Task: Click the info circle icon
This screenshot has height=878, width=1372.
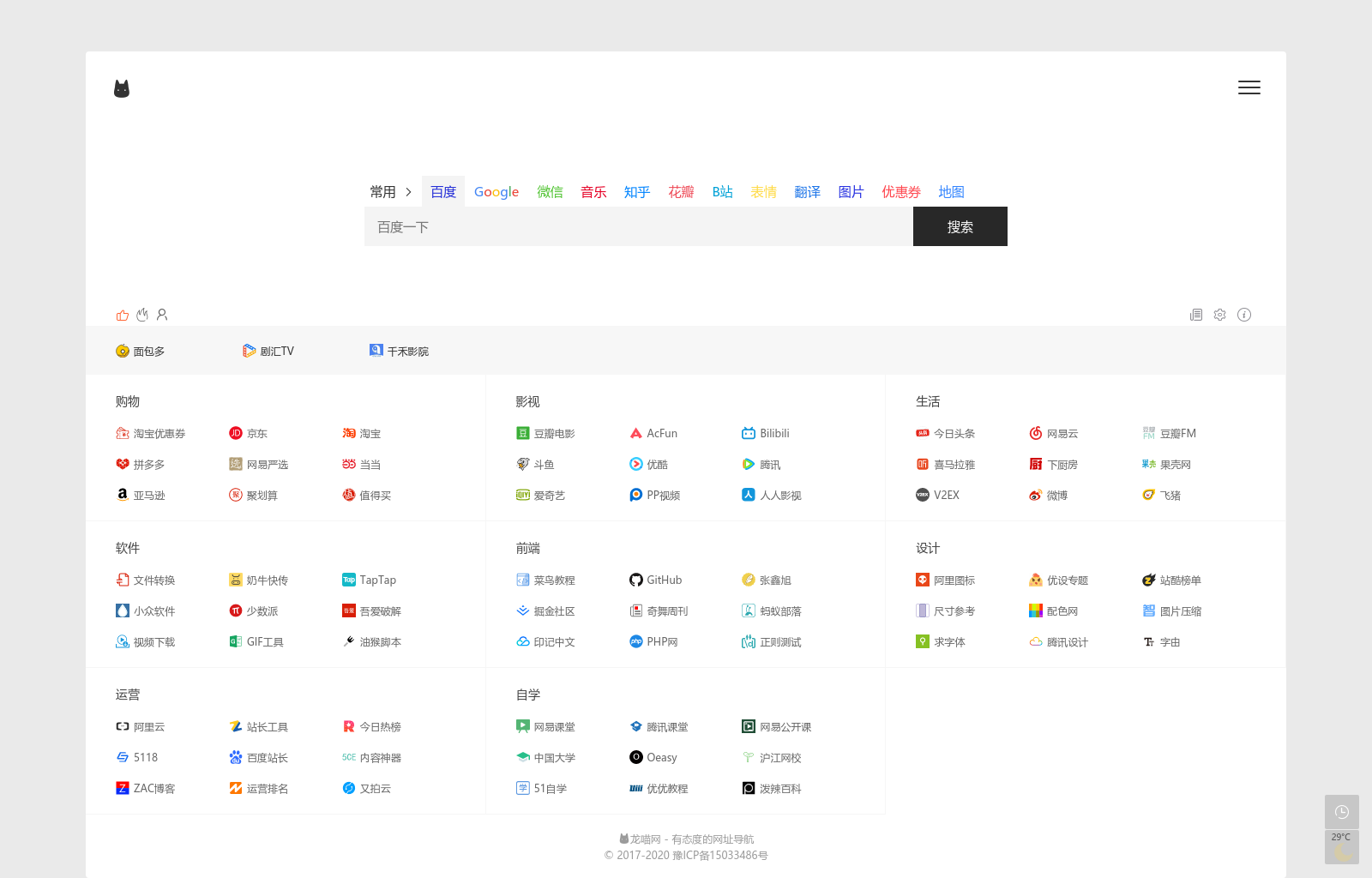Action: 1244,315
